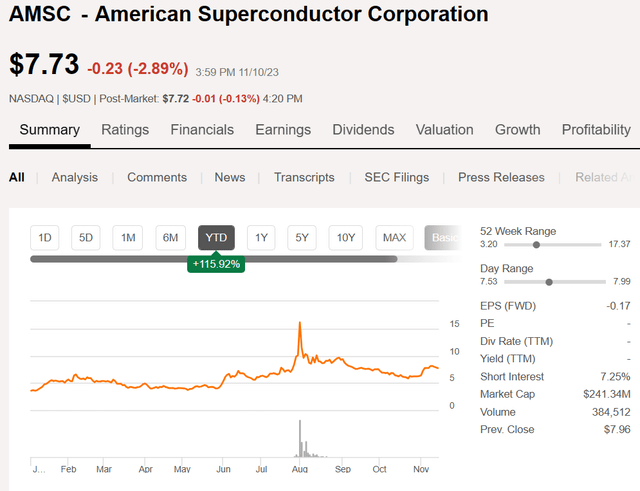Click the Prev. Close value $7.96
The image size is (640, 491).
click(x=617, y=429)
